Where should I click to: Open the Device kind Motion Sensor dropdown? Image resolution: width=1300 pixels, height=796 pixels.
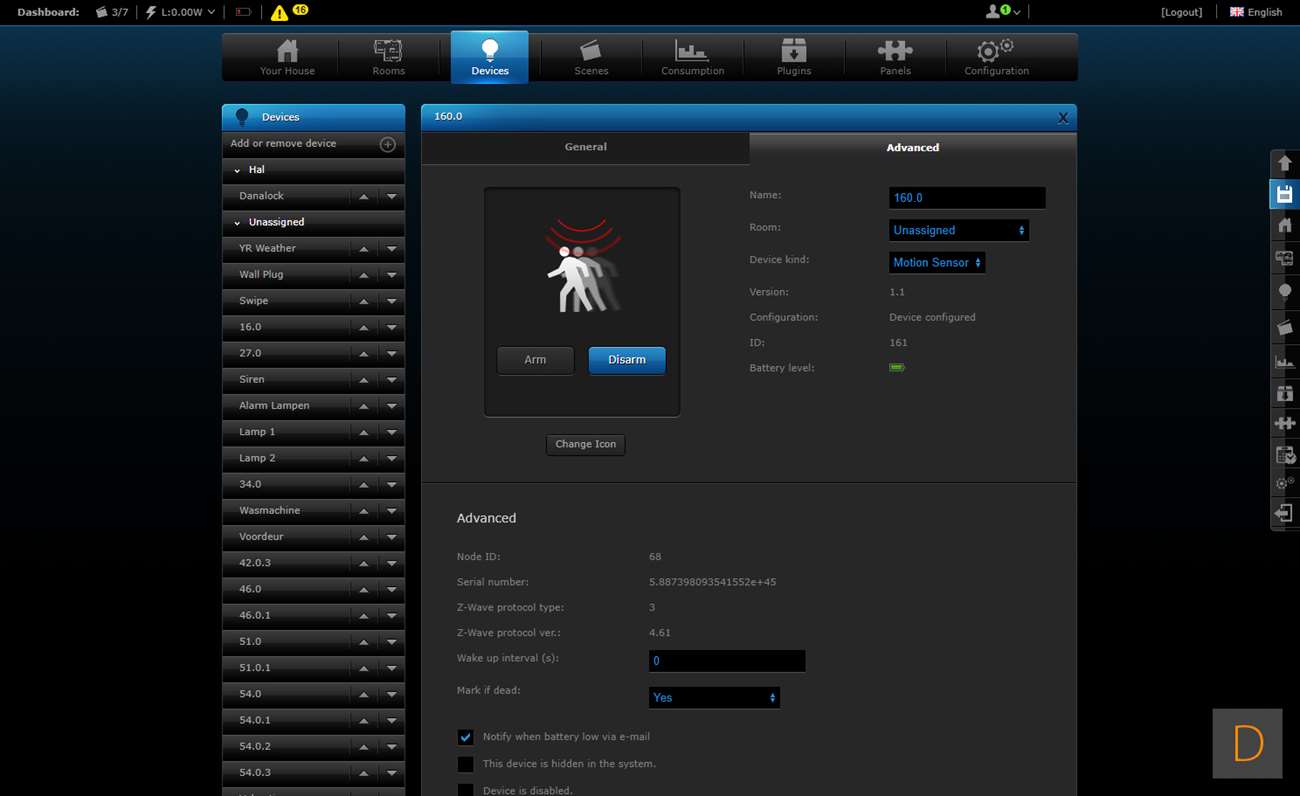click(x=937, y=262)
